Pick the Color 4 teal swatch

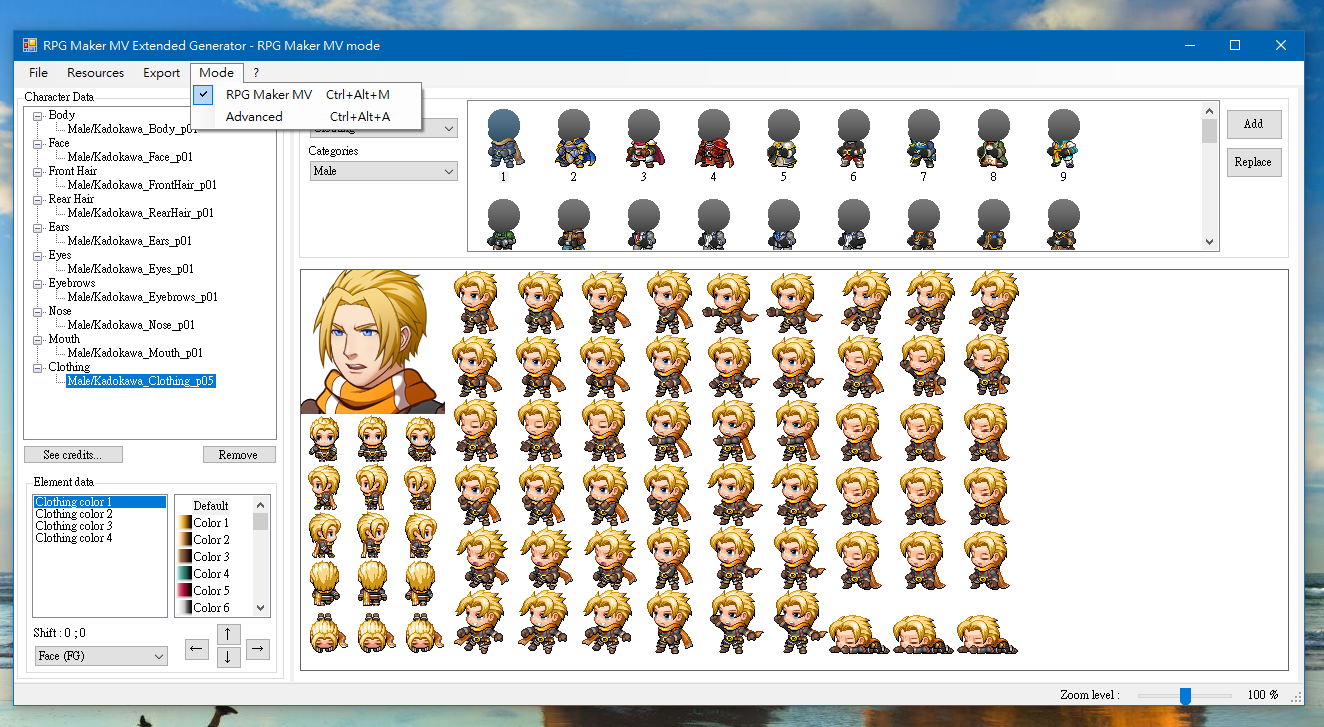point(184,574)
